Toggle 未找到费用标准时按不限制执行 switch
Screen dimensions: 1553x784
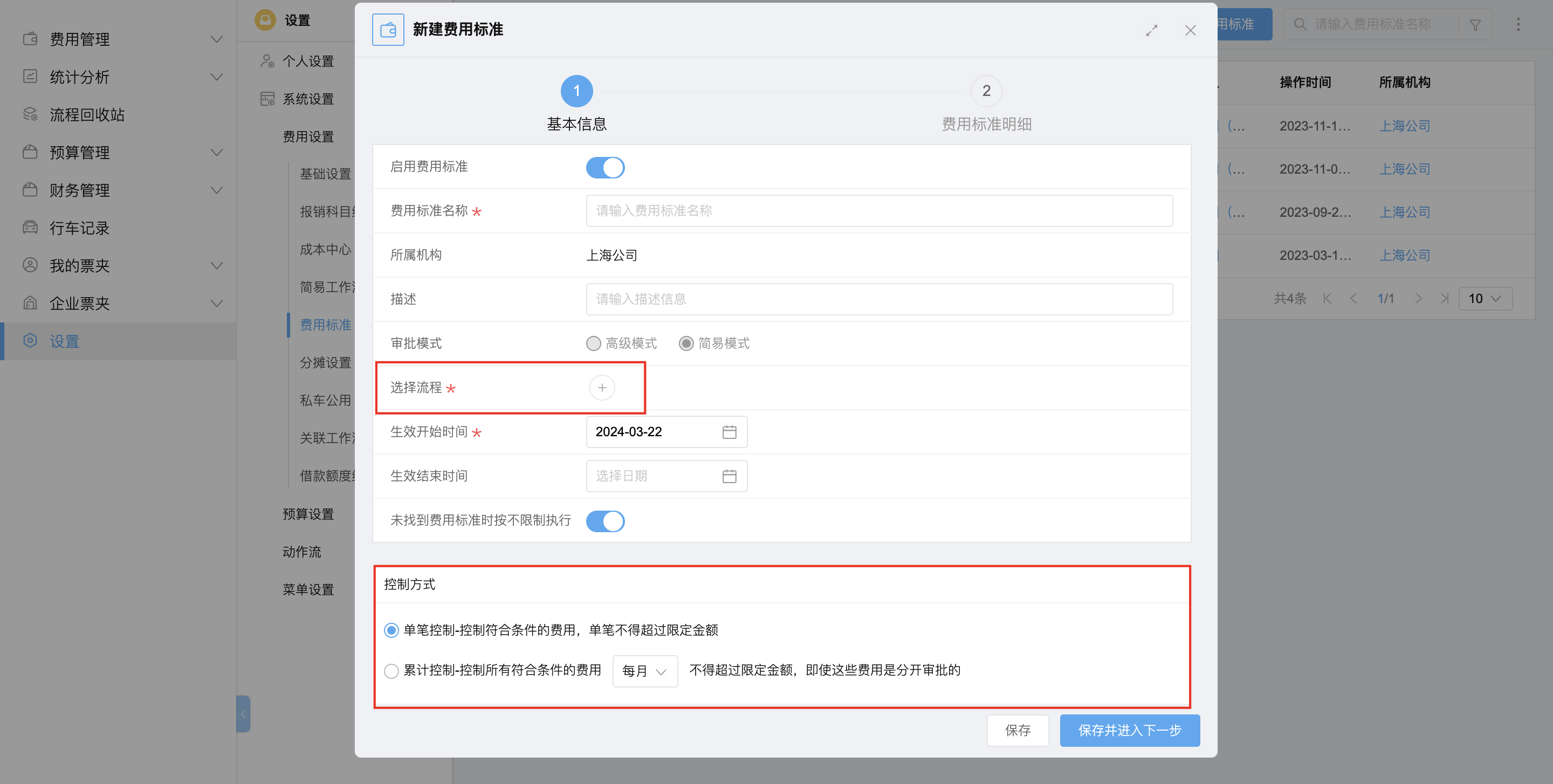coord(604,521)
